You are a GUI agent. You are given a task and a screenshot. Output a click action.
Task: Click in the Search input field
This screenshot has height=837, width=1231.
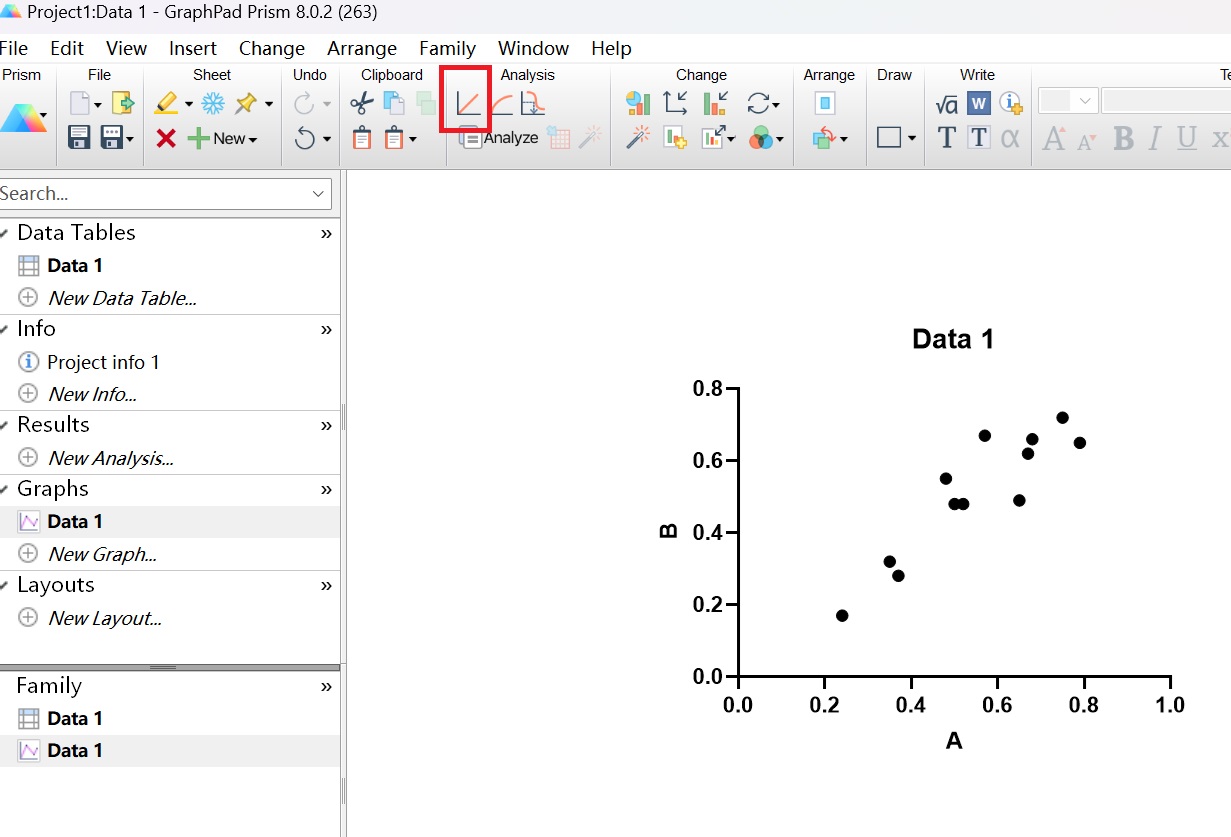point(150,194)
